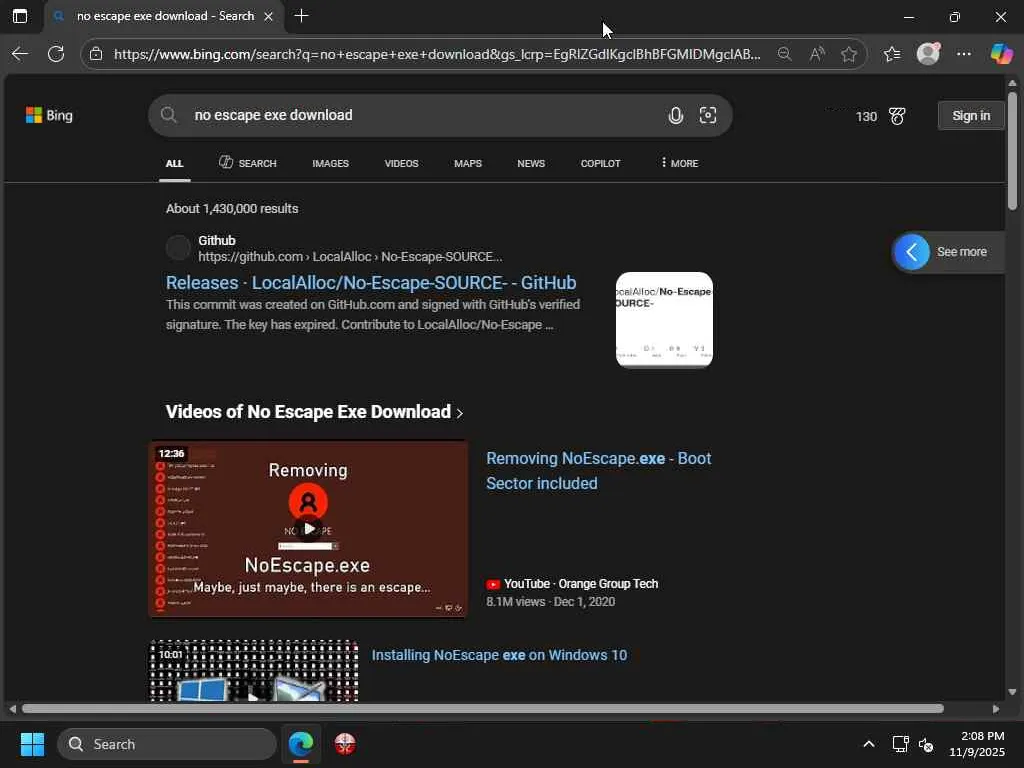Switch to the COPILOT tab

click(601, 163)
